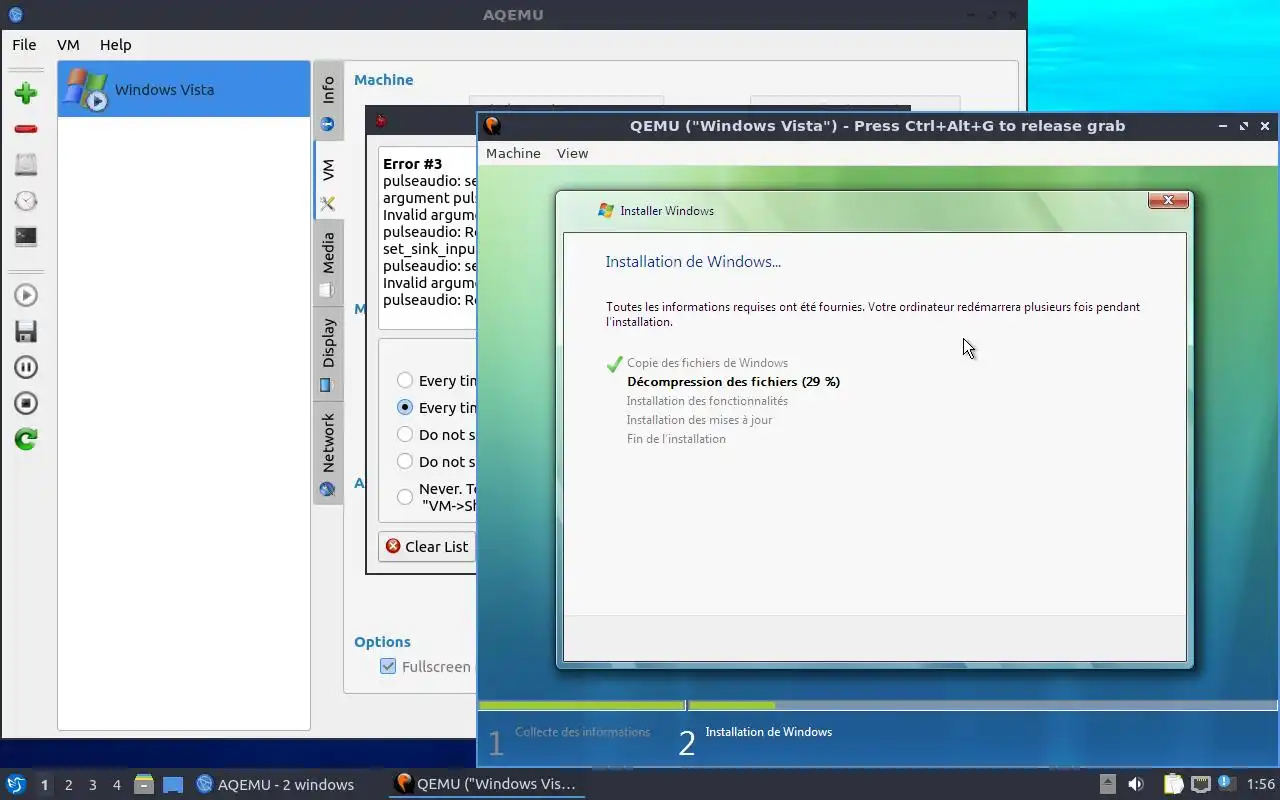Open the file manager icon in taskbar
Viewport: 1280px width, 800px height.
(x=144, y=785)
